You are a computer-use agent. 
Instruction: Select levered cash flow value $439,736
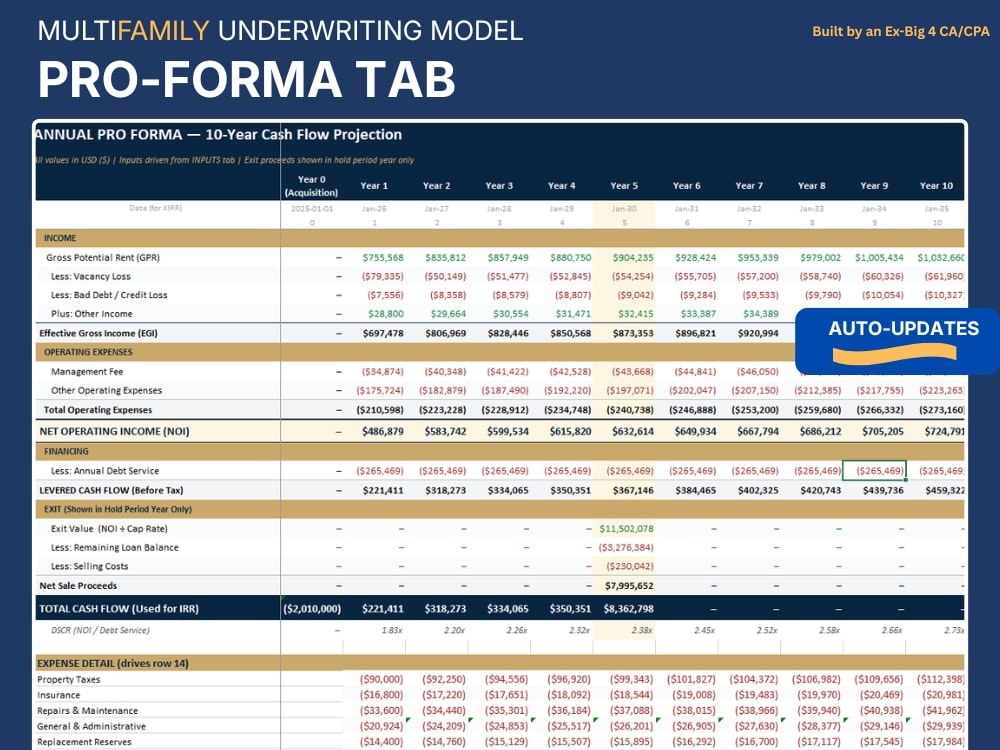pos(883,490)
